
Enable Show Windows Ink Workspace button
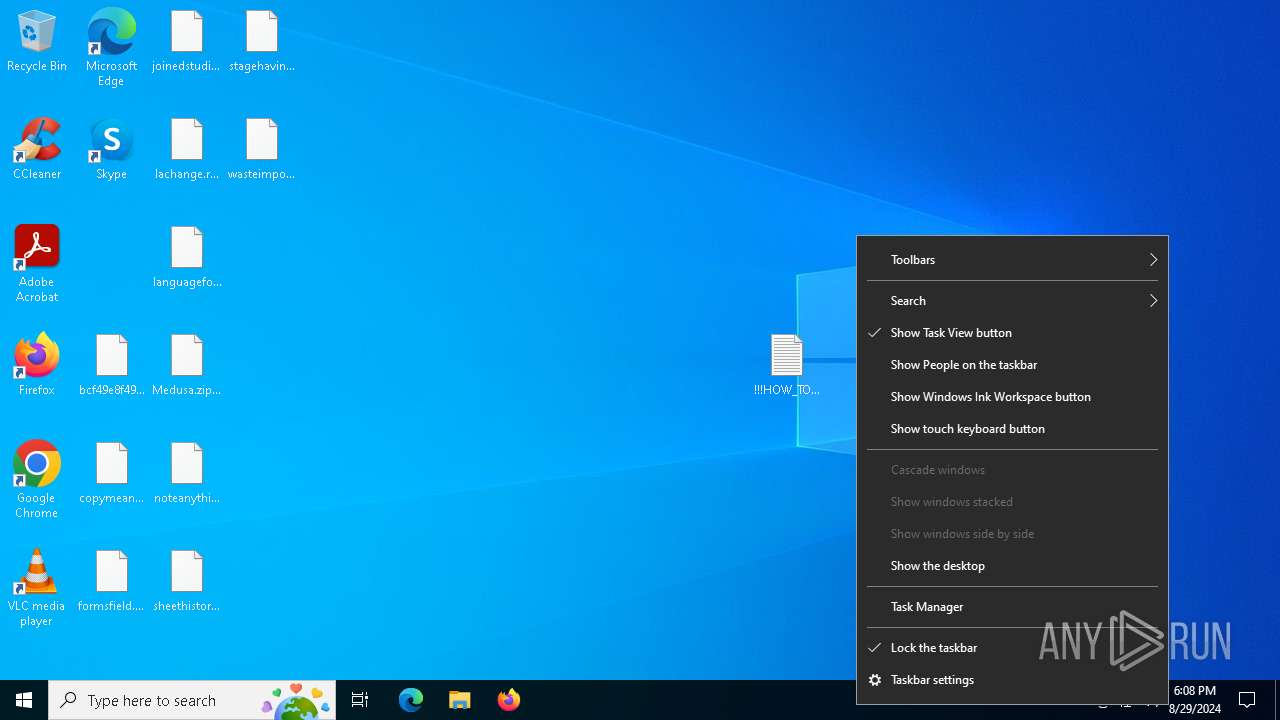coord(1012,397)
